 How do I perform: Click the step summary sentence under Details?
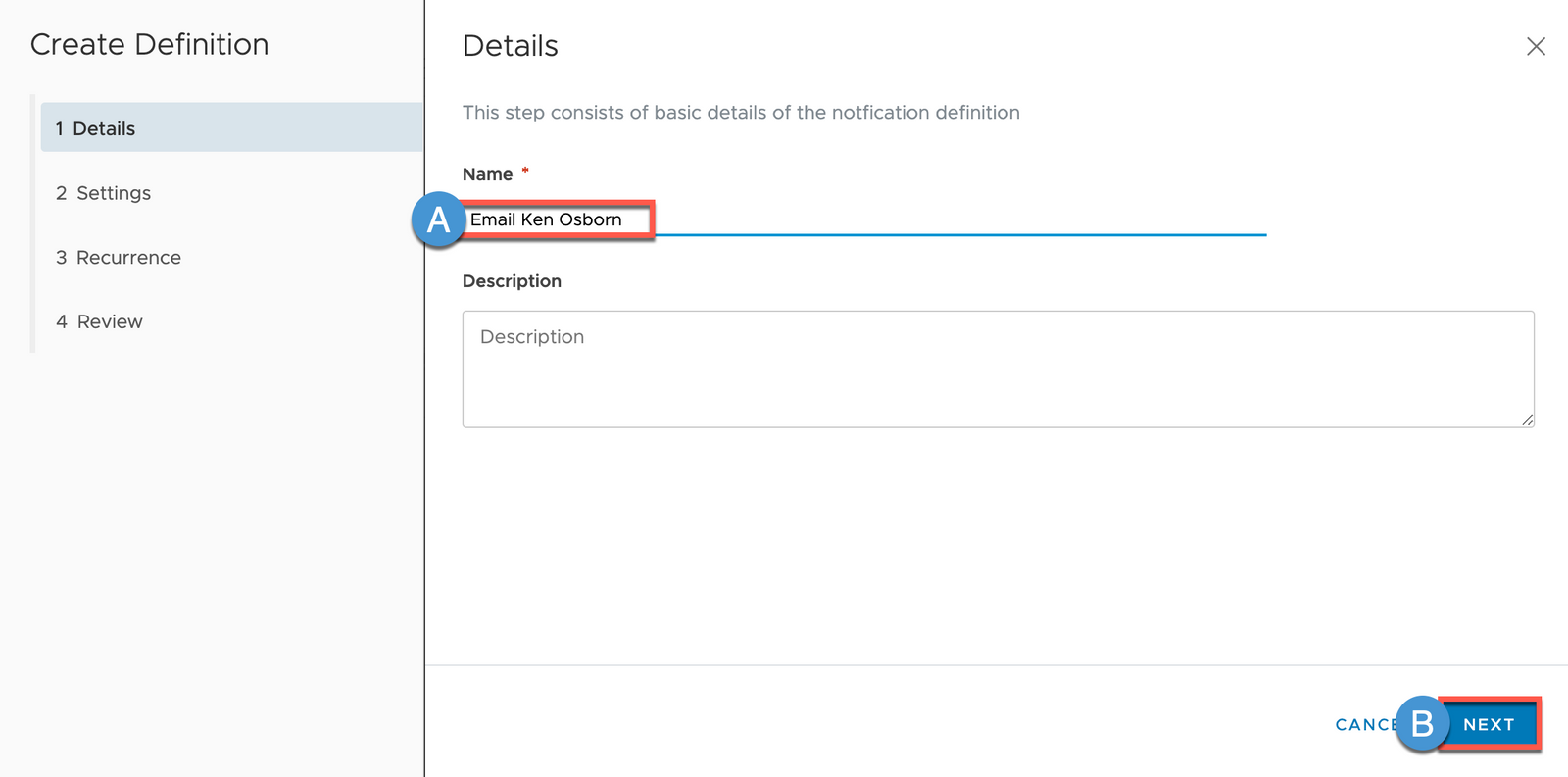coord(741,113)
